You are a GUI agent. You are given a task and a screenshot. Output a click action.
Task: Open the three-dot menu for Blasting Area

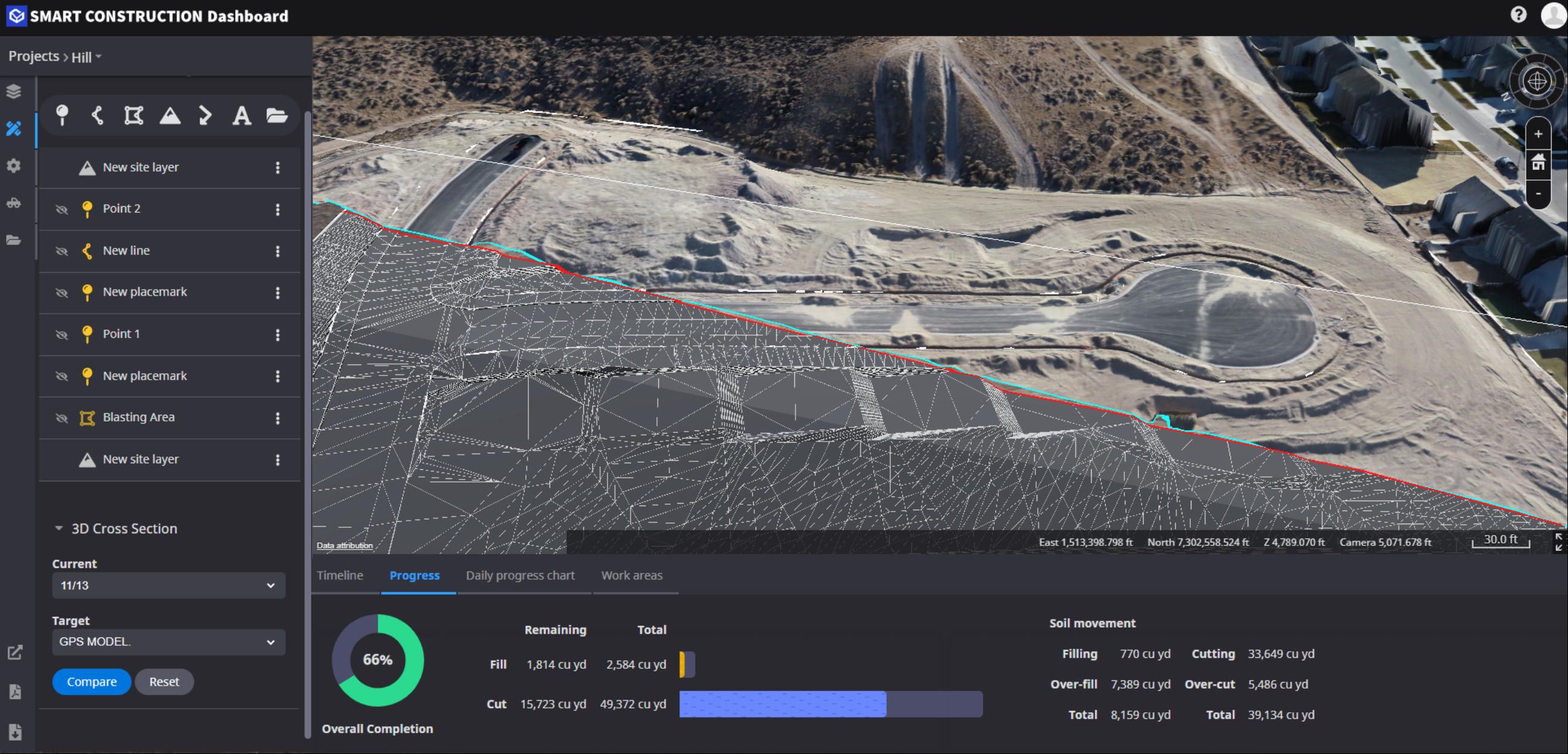coord(278,418)
